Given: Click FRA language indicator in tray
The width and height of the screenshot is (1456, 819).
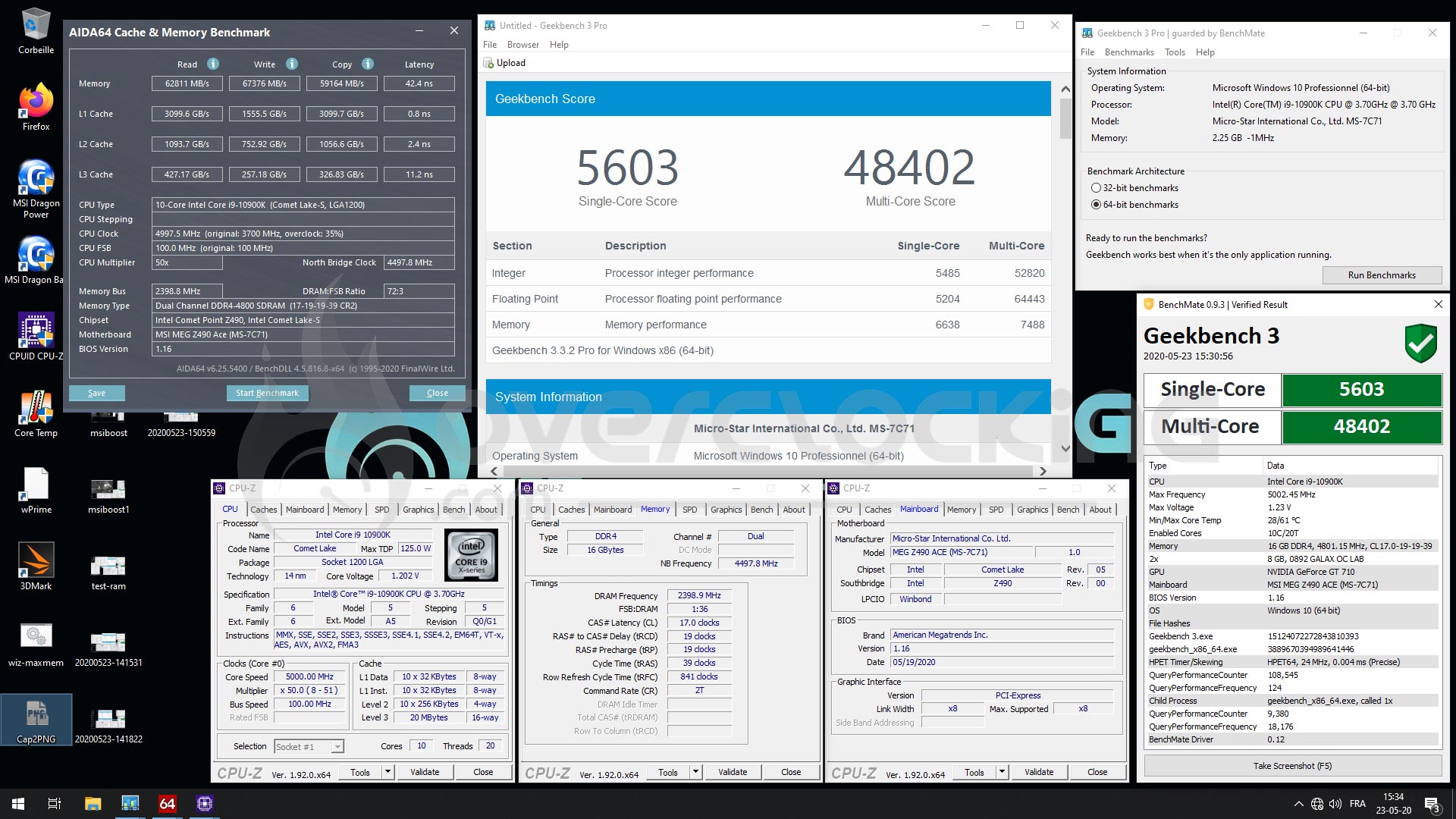Looking at the screenshot, I should (1357, 804).
